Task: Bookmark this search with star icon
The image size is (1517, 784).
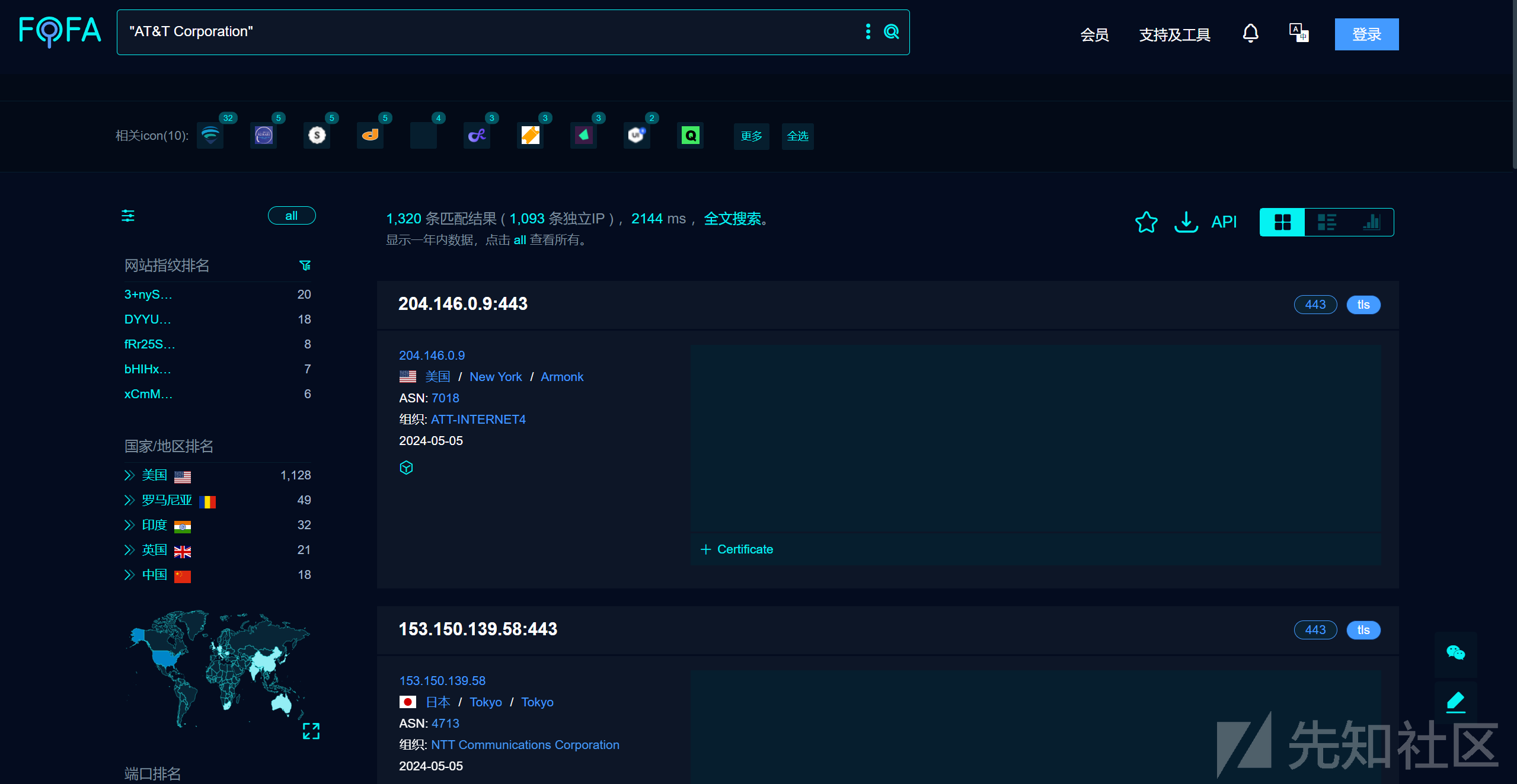Action: coord(1146,222)
